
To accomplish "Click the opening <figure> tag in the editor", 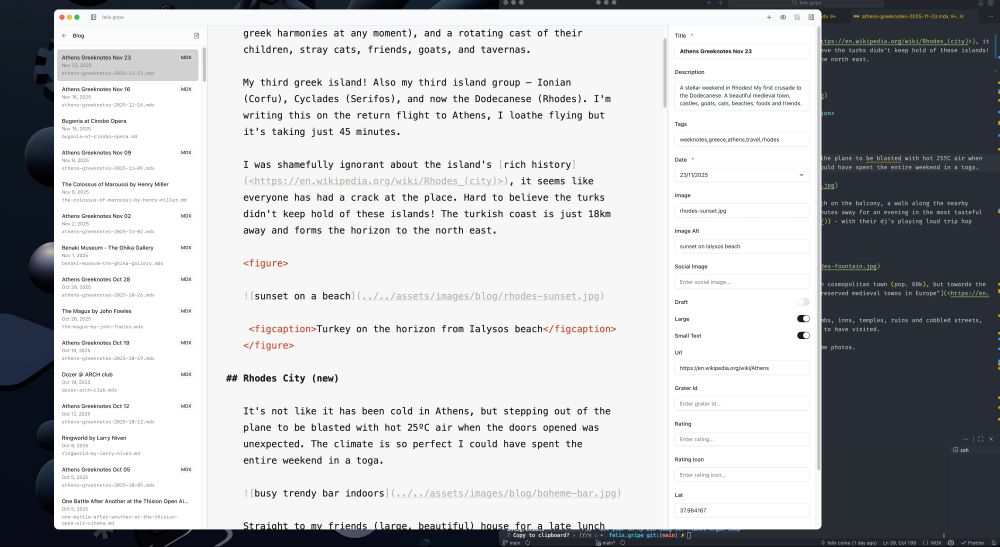I will 265,263.
